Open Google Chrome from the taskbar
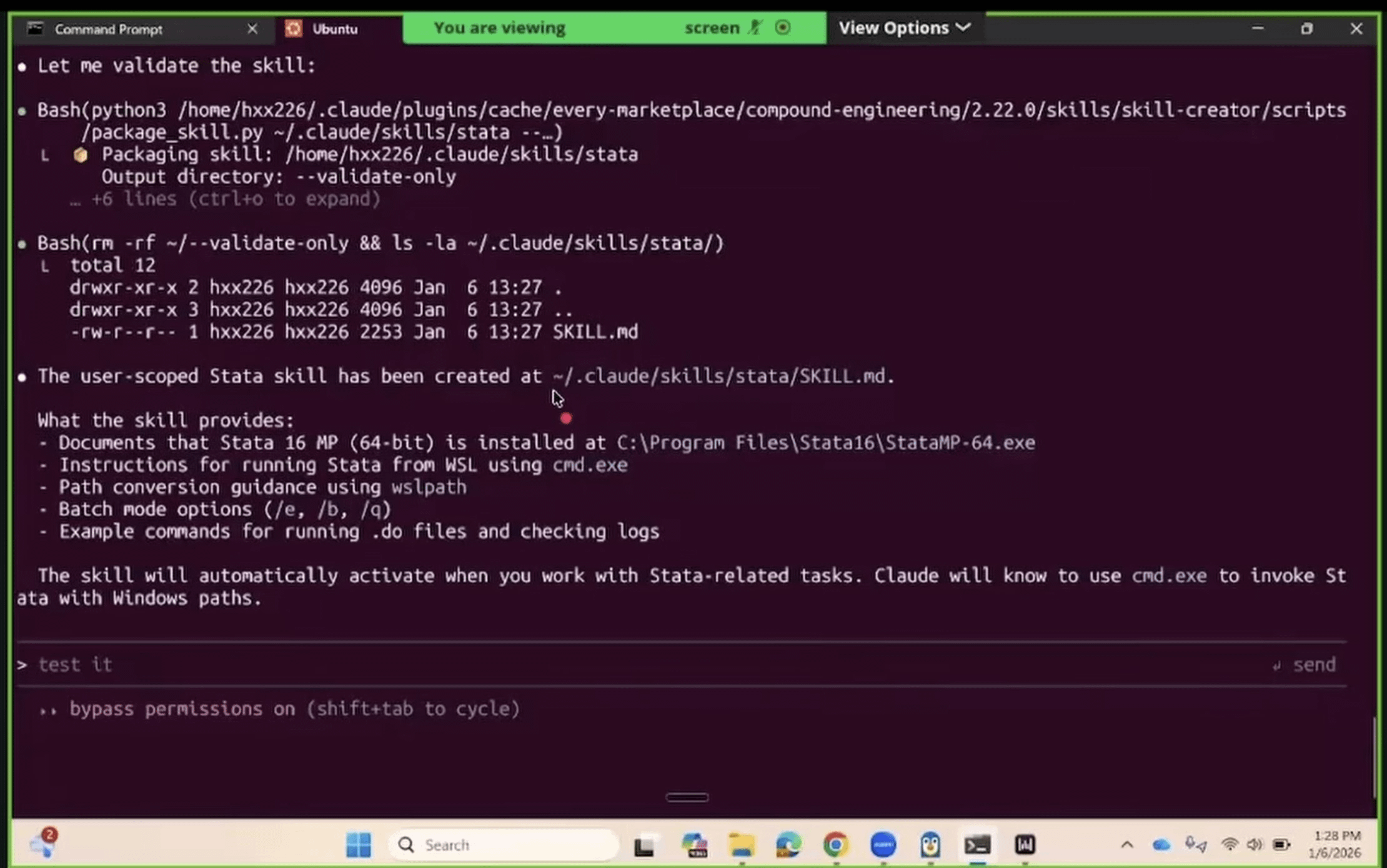 [x=836, y=846]
